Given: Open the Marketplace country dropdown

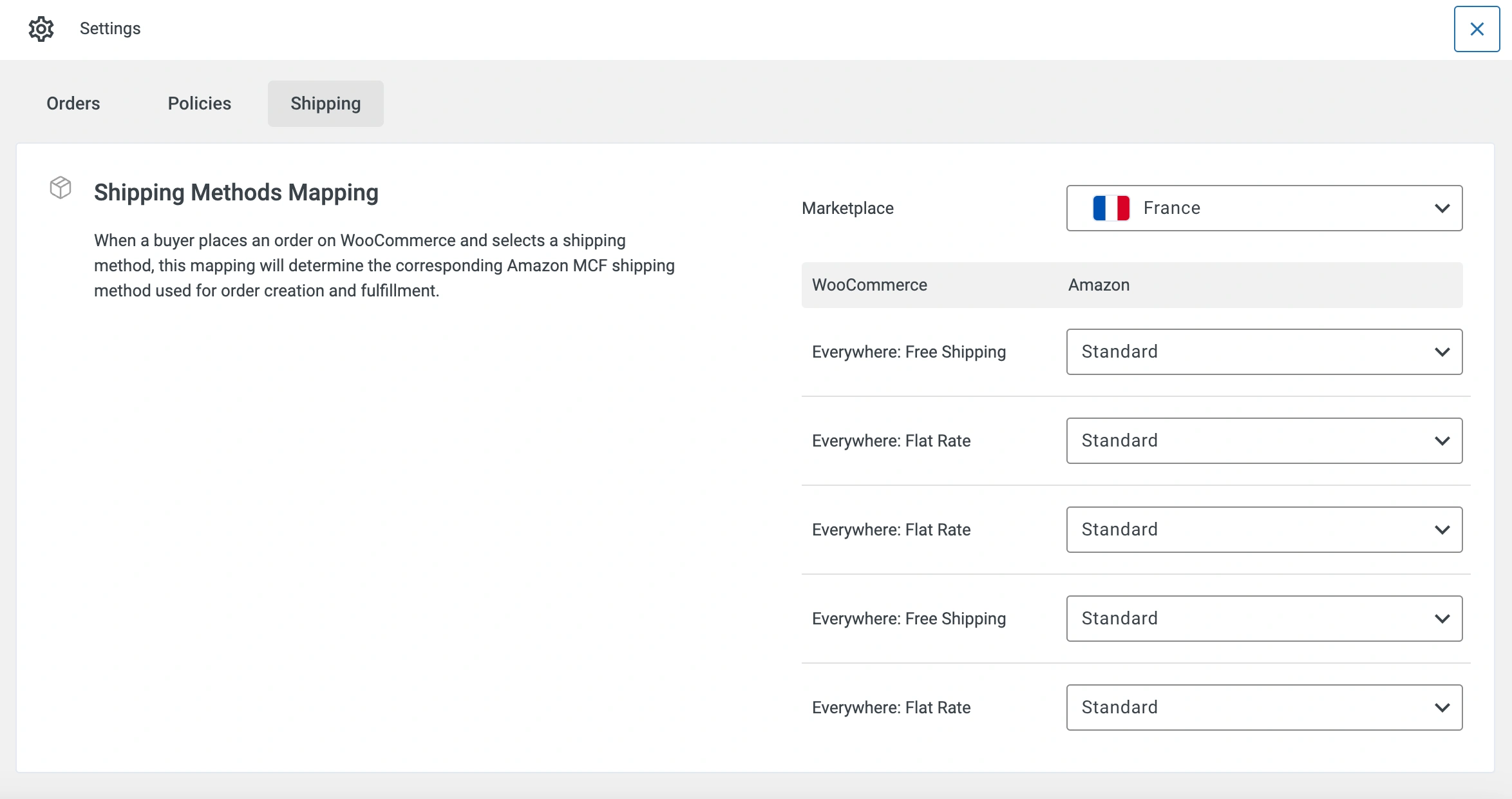Looking at the screenshot, I should (x=1263, y=207).
